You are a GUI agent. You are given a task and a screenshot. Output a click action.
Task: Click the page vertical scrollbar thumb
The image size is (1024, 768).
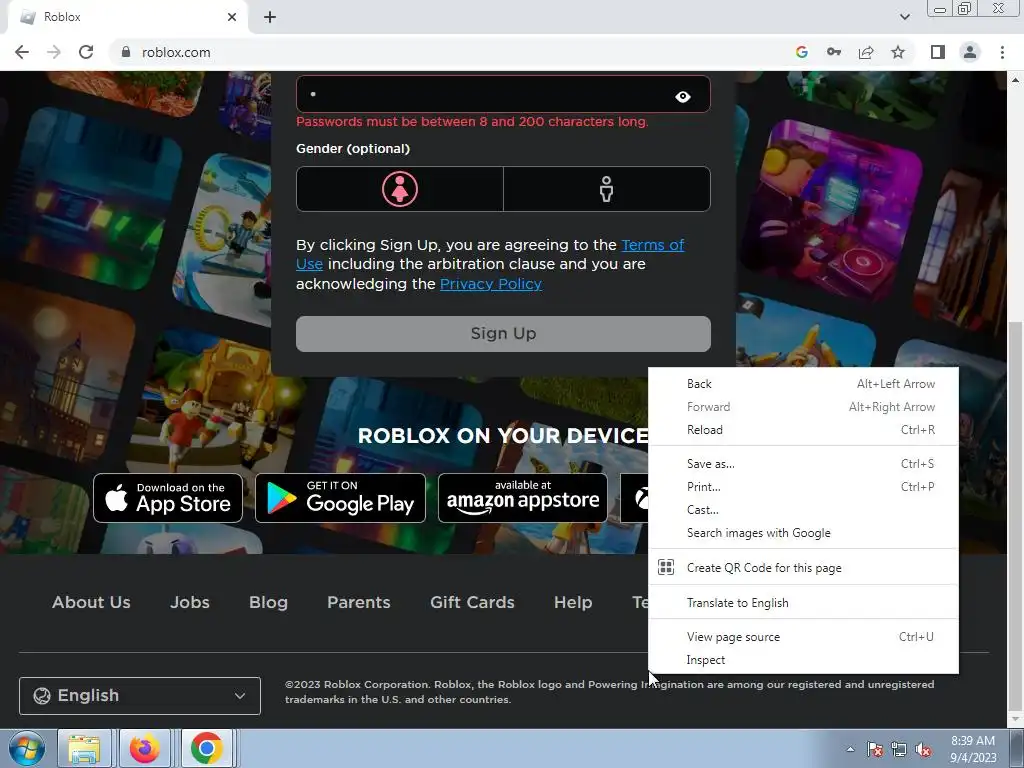(x=1015, y=516)
